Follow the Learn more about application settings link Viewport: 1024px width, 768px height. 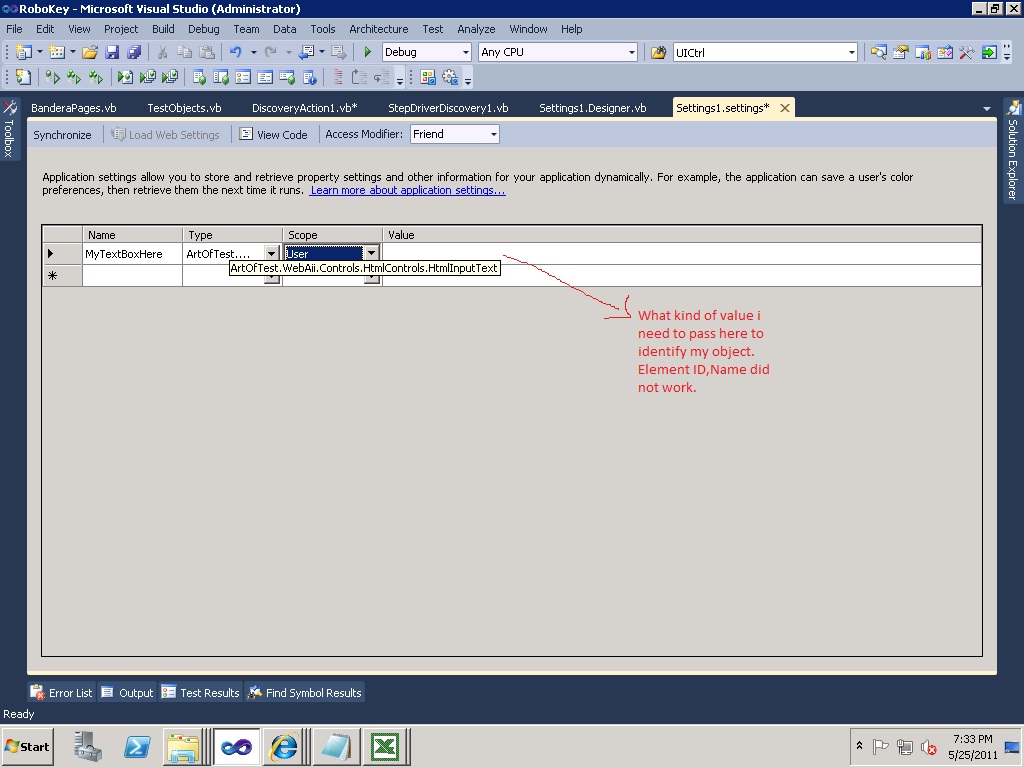408,190
